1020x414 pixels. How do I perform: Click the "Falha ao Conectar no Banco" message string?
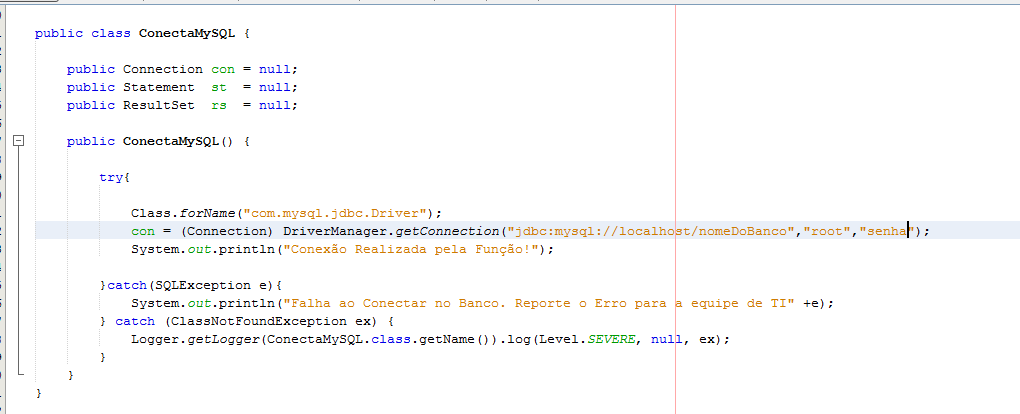(537, 303)
